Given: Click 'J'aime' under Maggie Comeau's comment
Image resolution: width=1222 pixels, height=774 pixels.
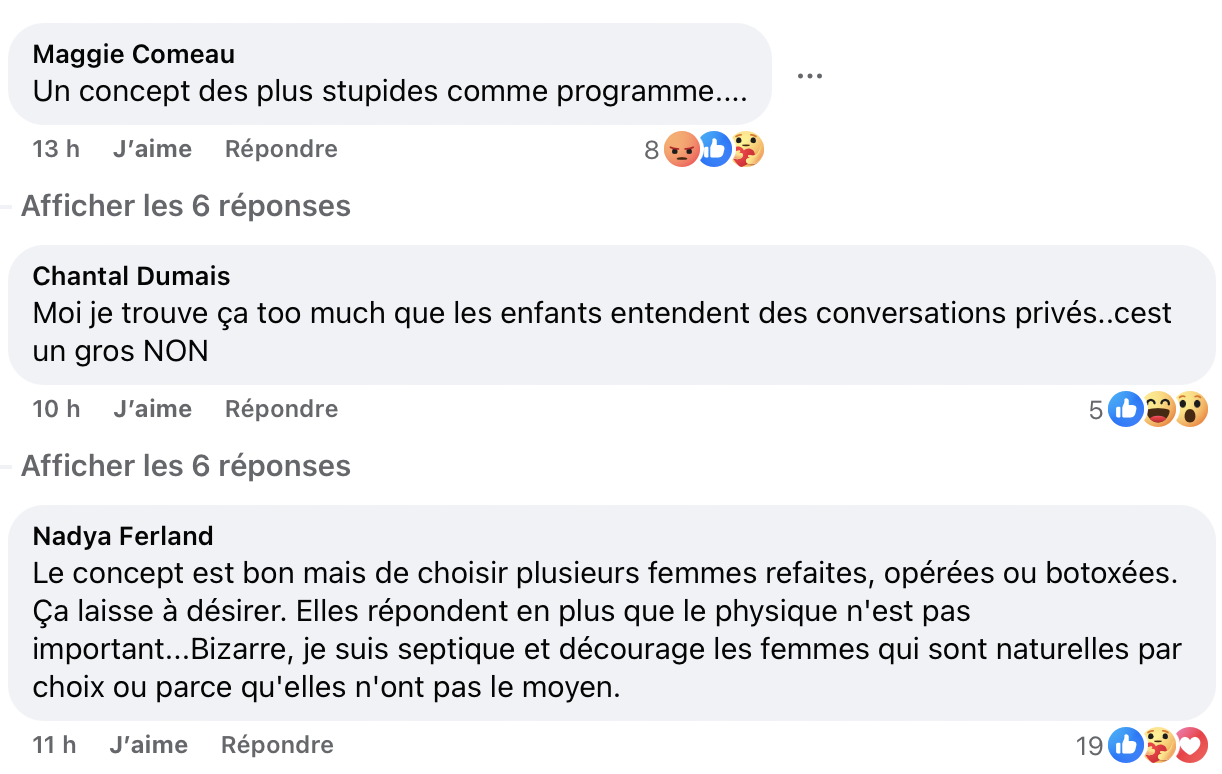Looking at the screenshot, I should pyautogui.click(x=152, y=148).
